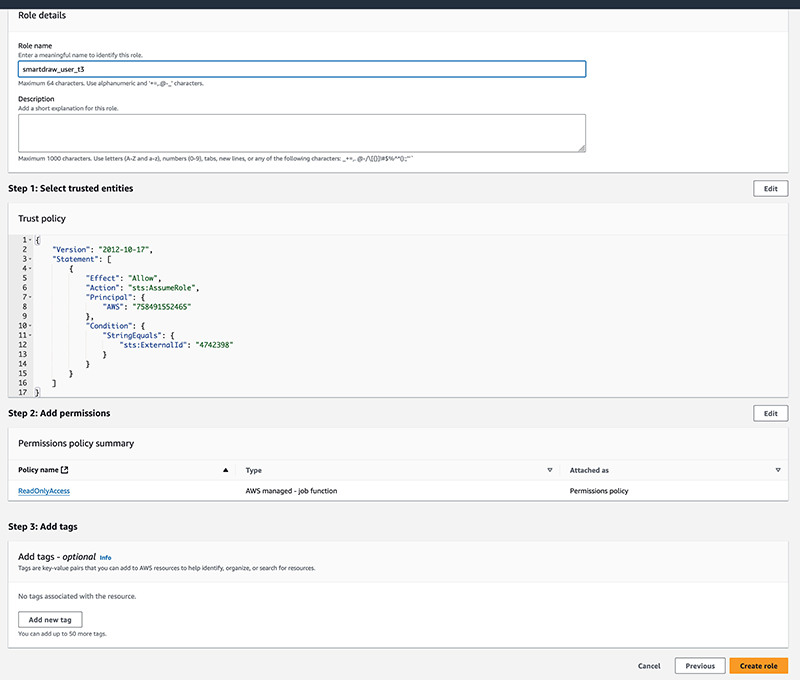This screenshot has width=800, height=680.
Task: Fold the Principal block on line 7
Action: [x=31, y=297]
